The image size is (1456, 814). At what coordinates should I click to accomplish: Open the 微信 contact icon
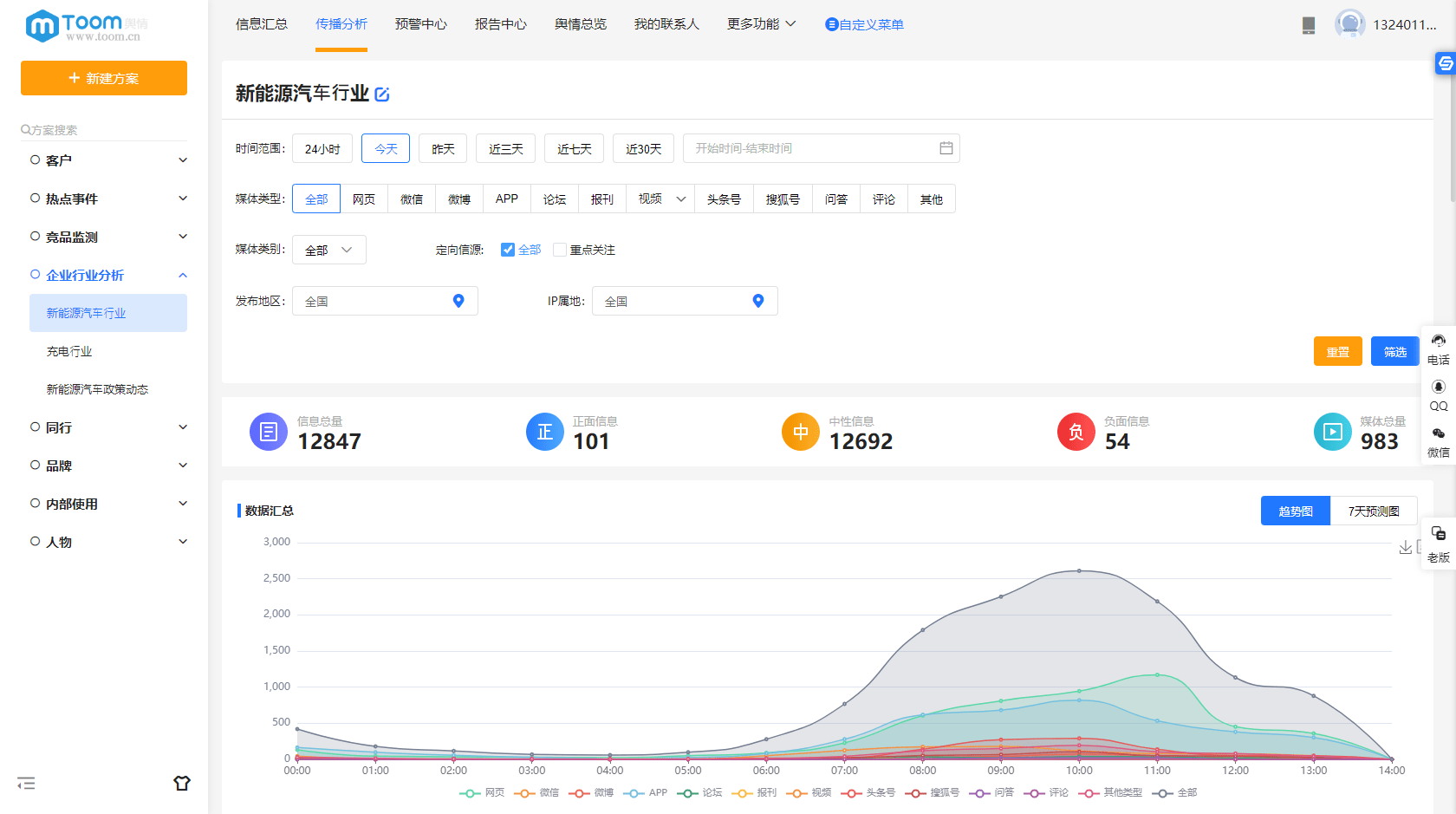(x=1439, y=433)
